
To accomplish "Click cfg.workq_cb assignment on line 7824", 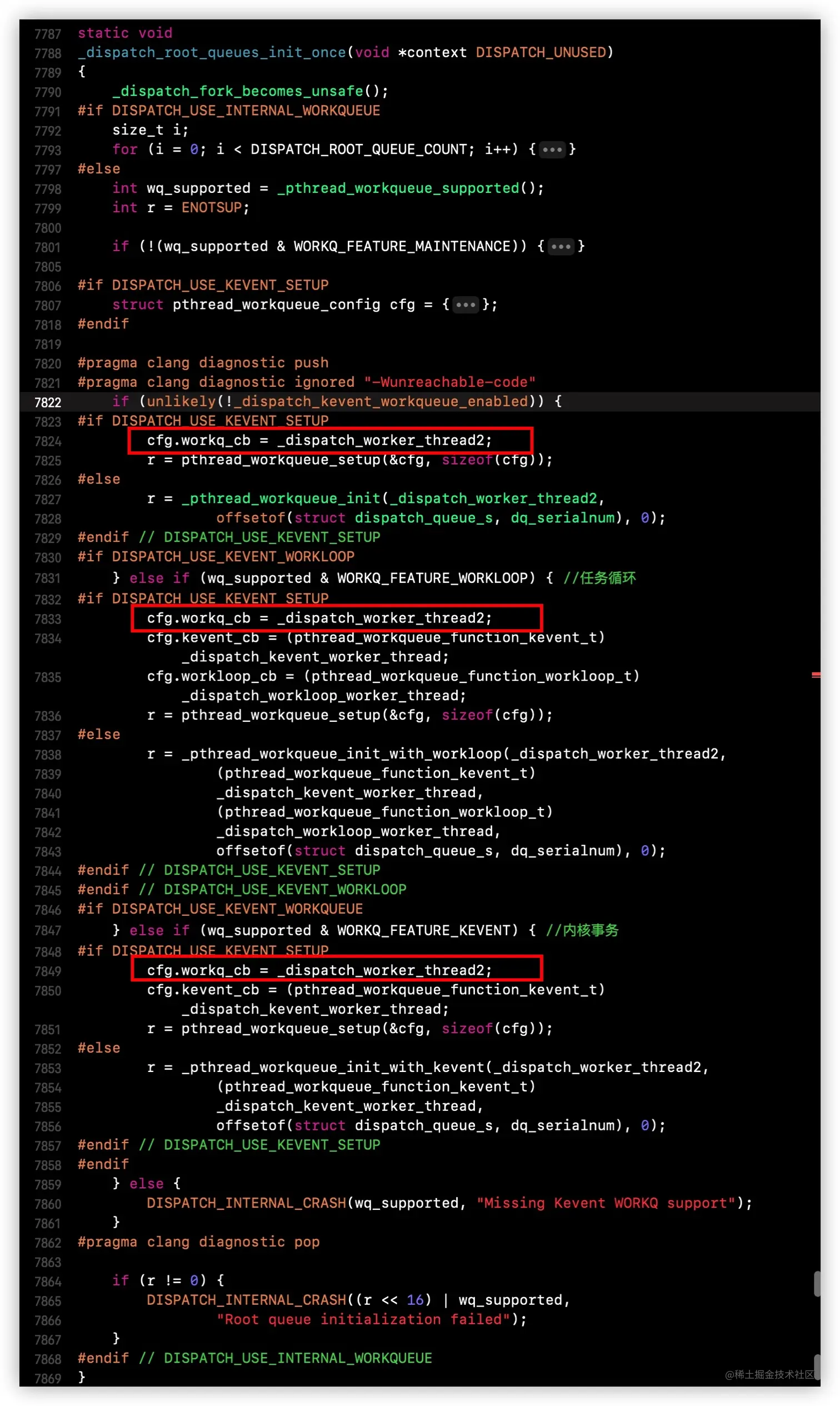I will click(320, 441).
